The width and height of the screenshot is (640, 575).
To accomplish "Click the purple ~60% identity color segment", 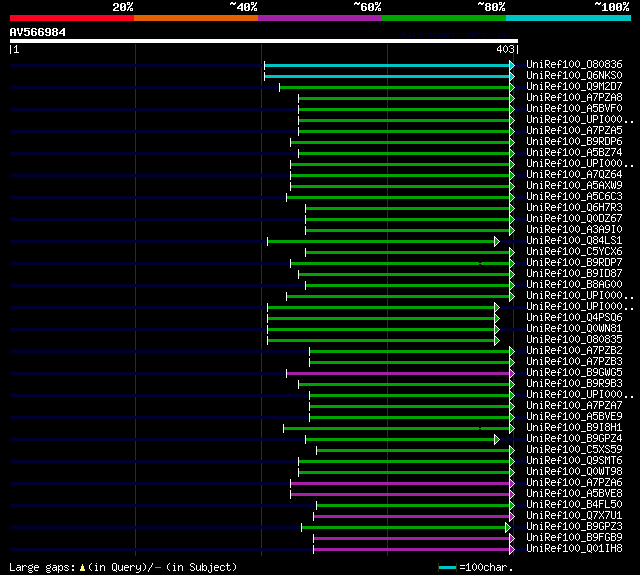I will click(x=320, y=18).
